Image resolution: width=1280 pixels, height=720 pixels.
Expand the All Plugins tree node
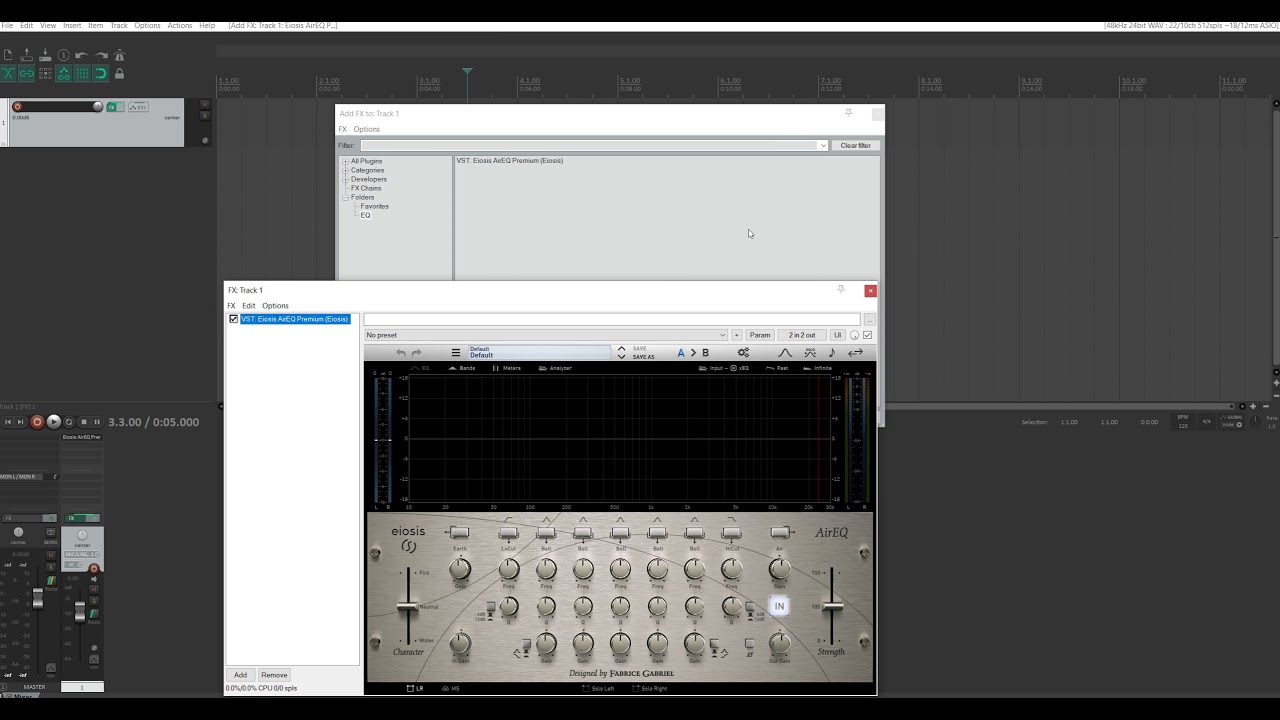coord(346,161)
